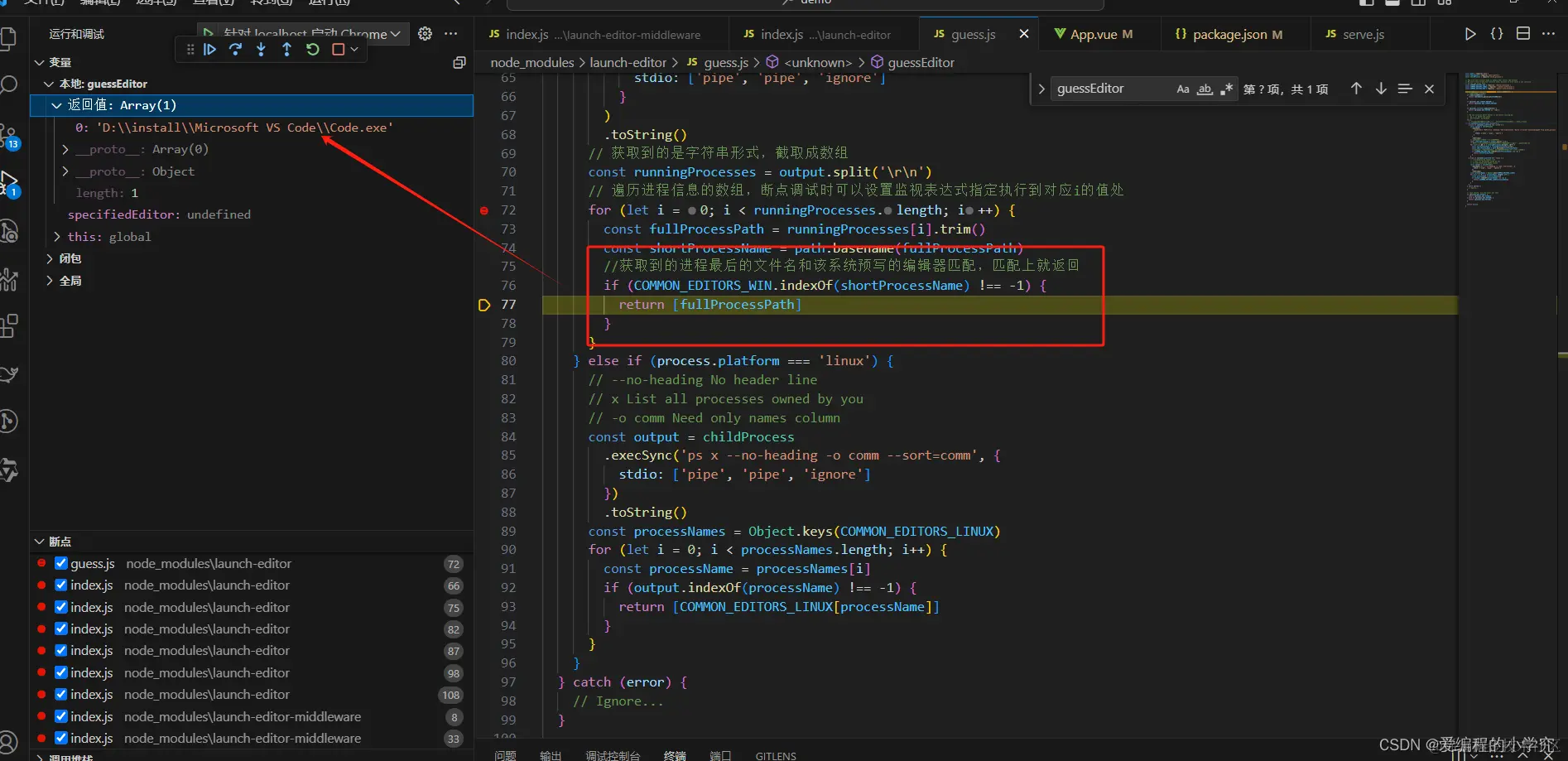Screen dimensions: 1568x761
Task: Run the file with the editor play icon
Action: click(x=1470, y=34)
